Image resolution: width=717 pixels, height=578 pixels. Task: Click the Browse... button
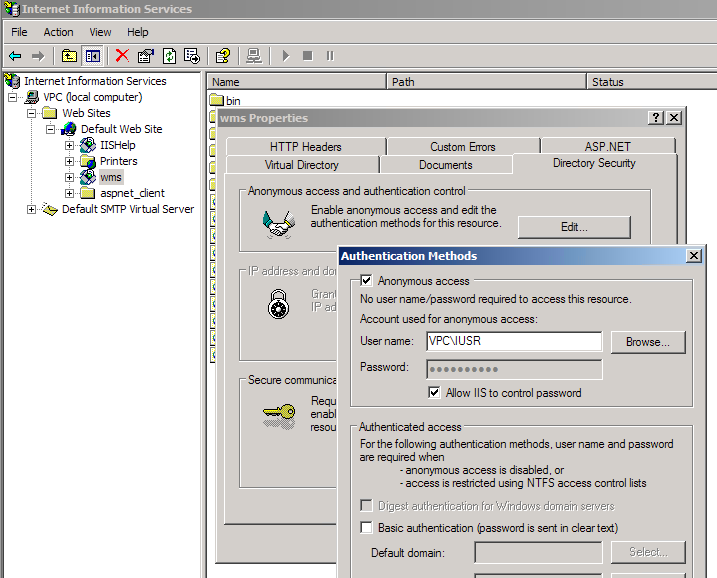pyautogui.click(x=647, y=342)
